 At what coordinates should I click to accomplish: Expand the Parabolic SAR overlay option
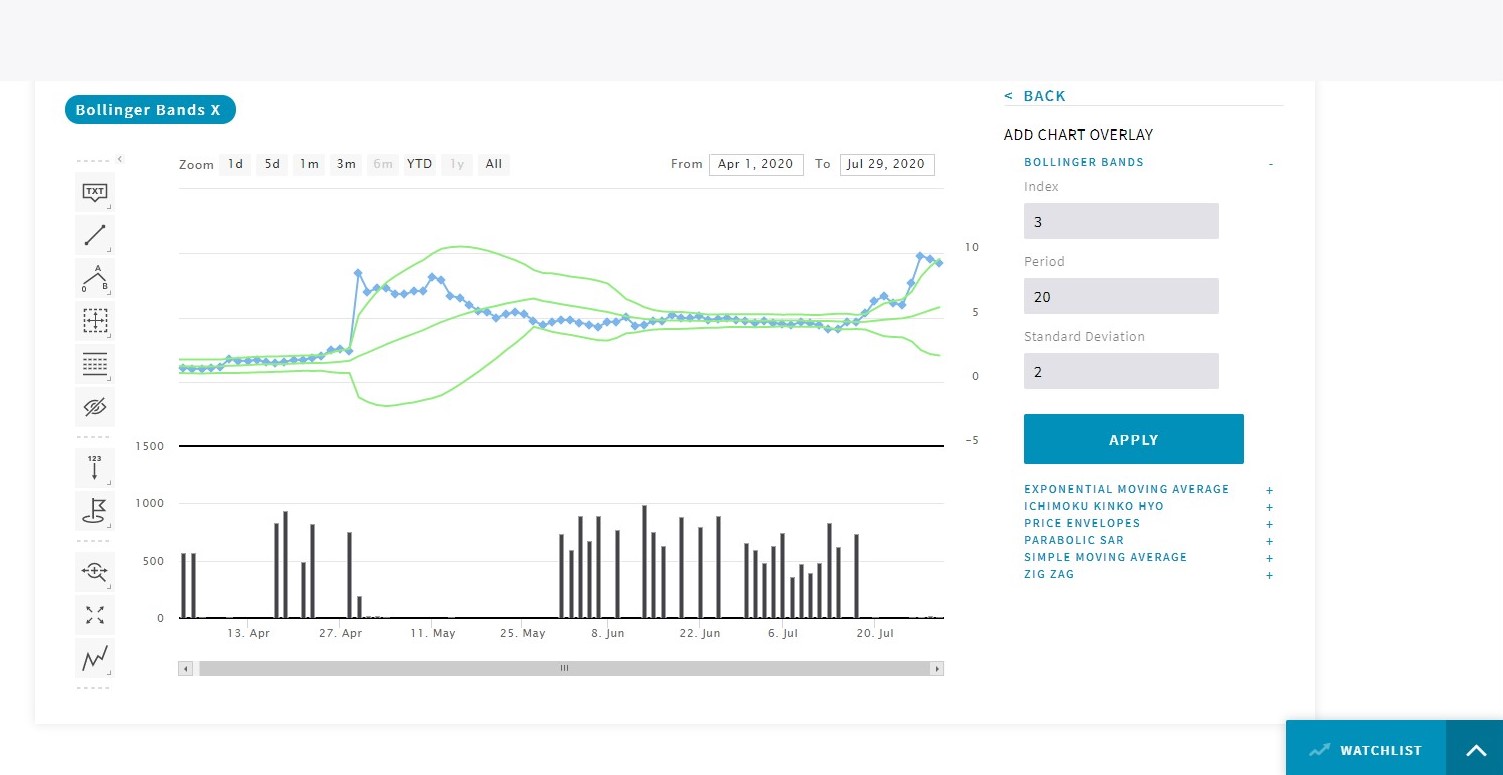1270,541
